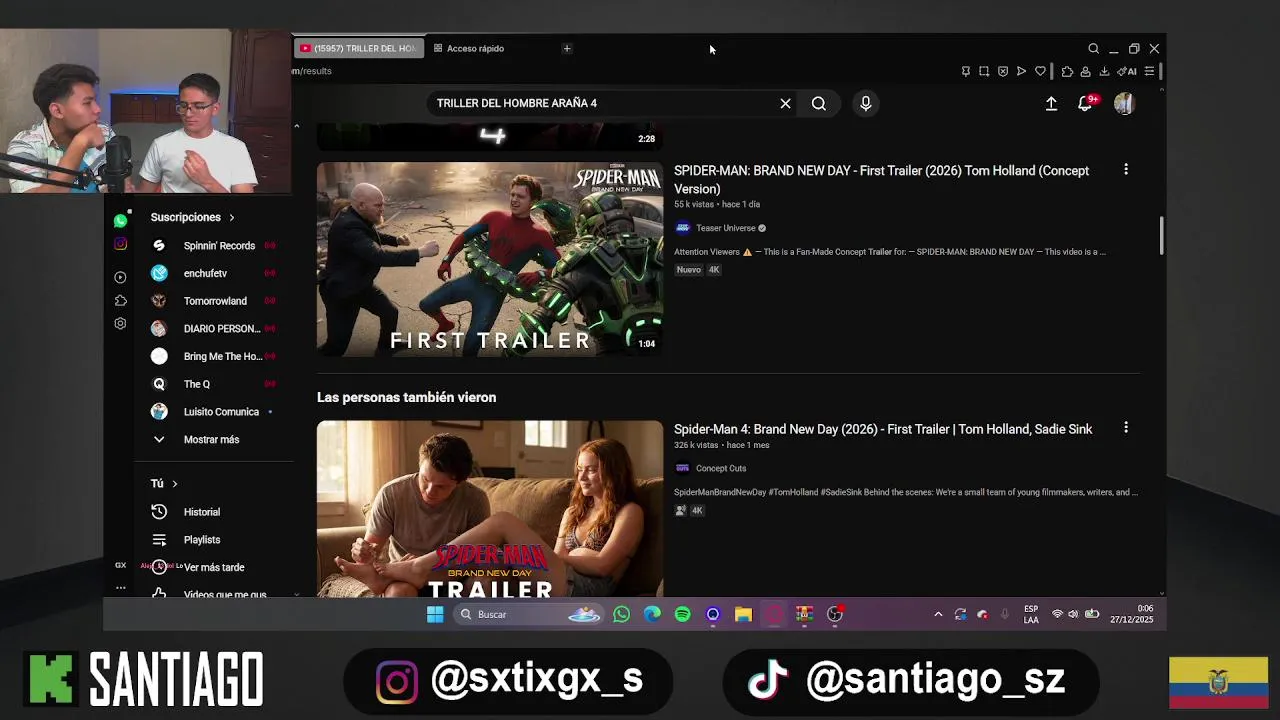1280x720 pixels.
Task: Open the three-dot sidebar setup menu
Action: [120, 588]
